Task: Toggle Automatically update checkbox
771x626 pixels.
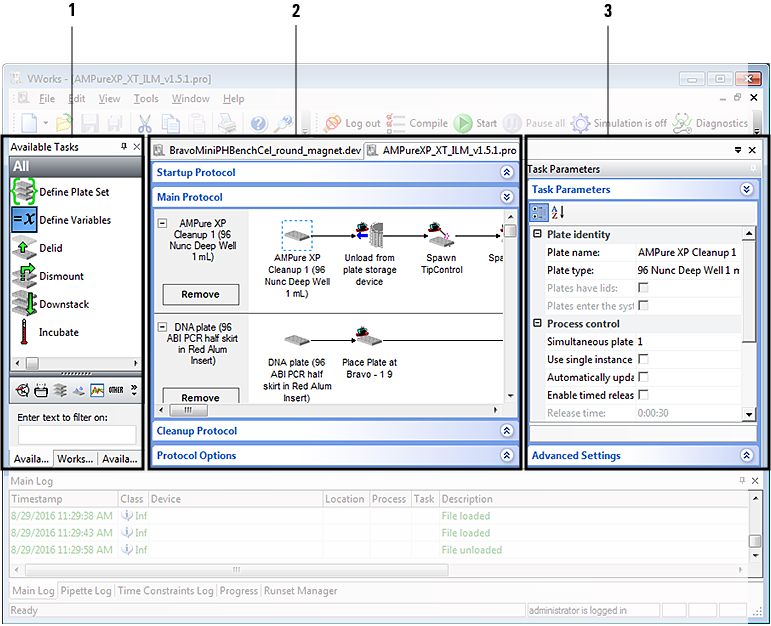Action: (x=643, y=377)
